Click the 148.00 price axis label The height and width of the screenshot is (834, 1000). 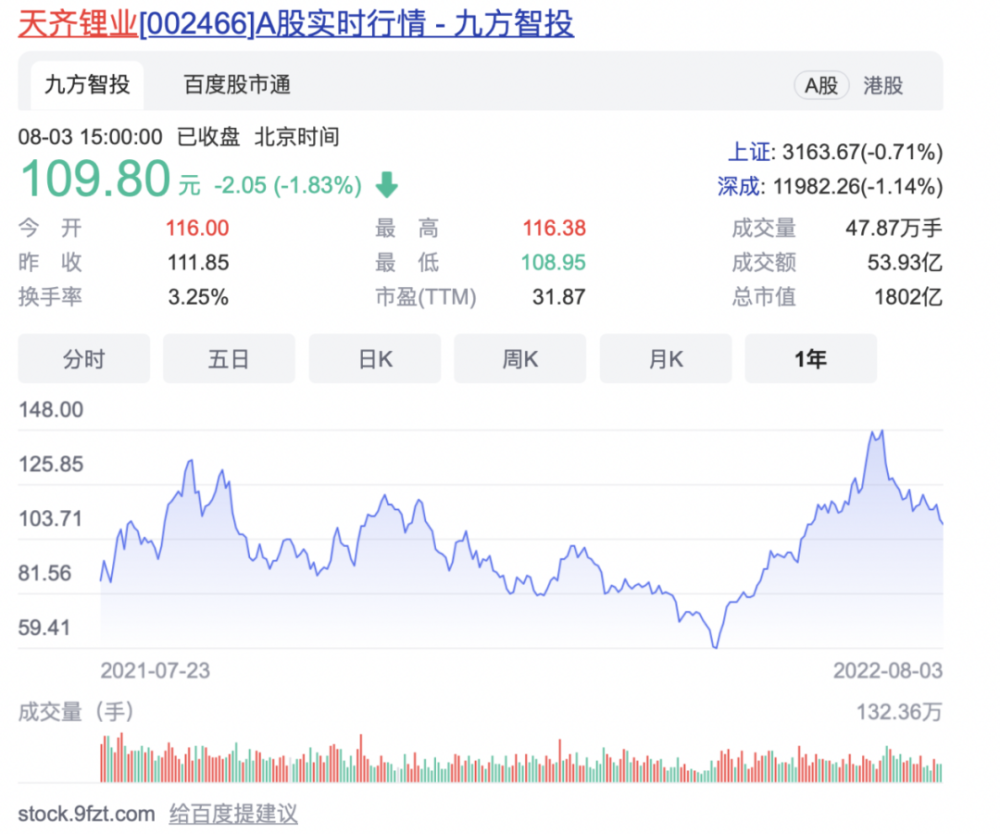point(51,409)
